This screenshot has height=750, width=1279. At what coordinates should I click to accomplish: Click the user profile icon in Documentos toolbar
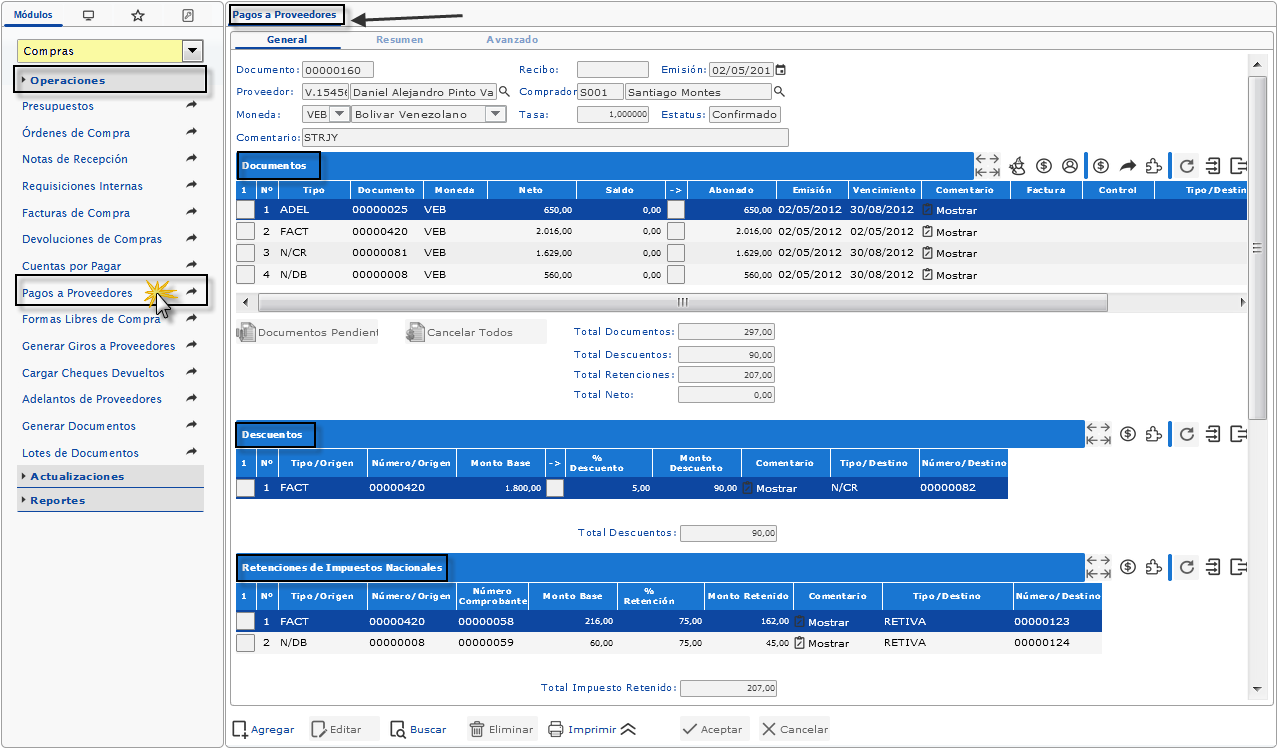click(1069, 166)
